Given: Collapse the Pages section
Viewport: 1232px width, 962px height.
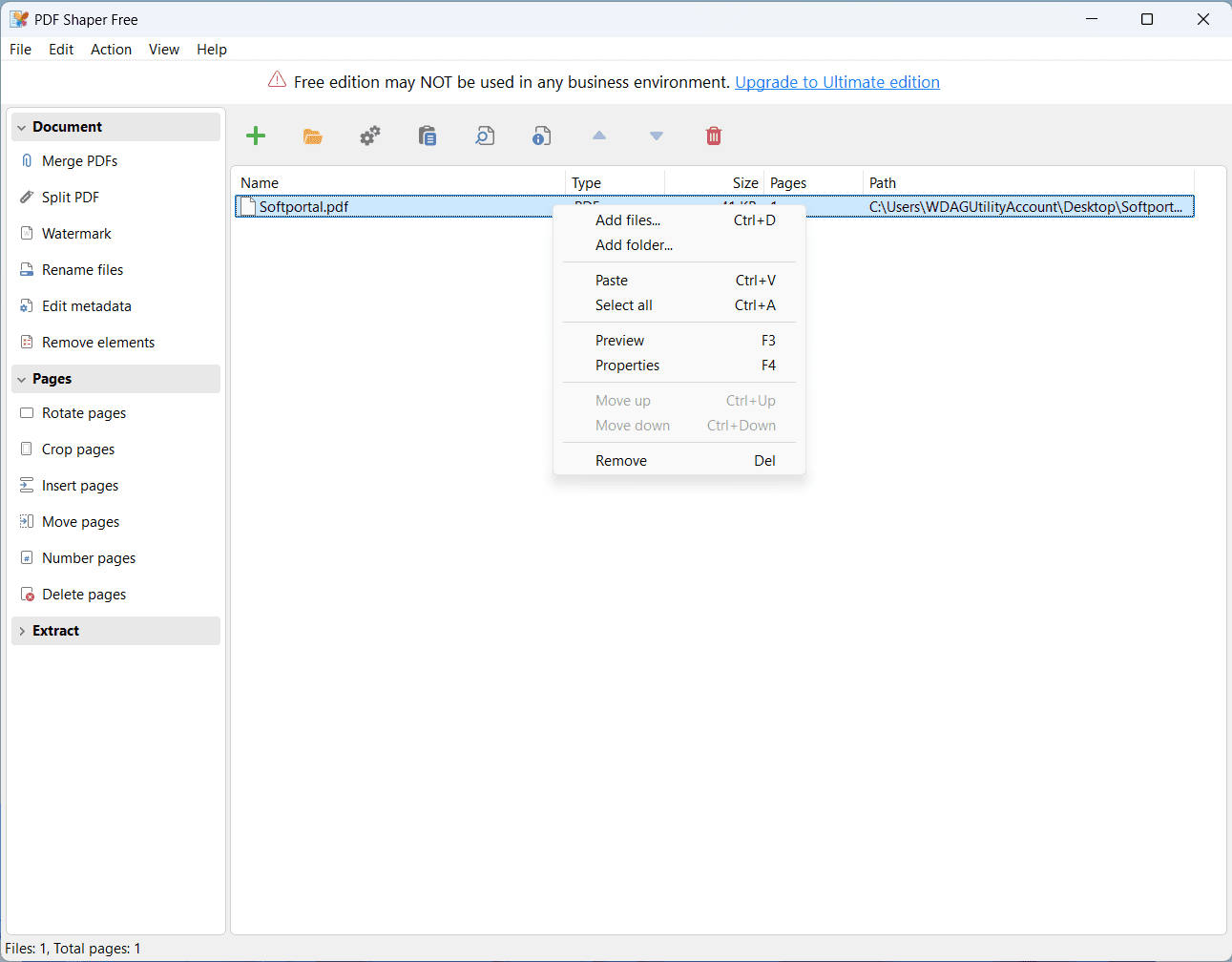Looking at the screenshot, I should 116,379.
